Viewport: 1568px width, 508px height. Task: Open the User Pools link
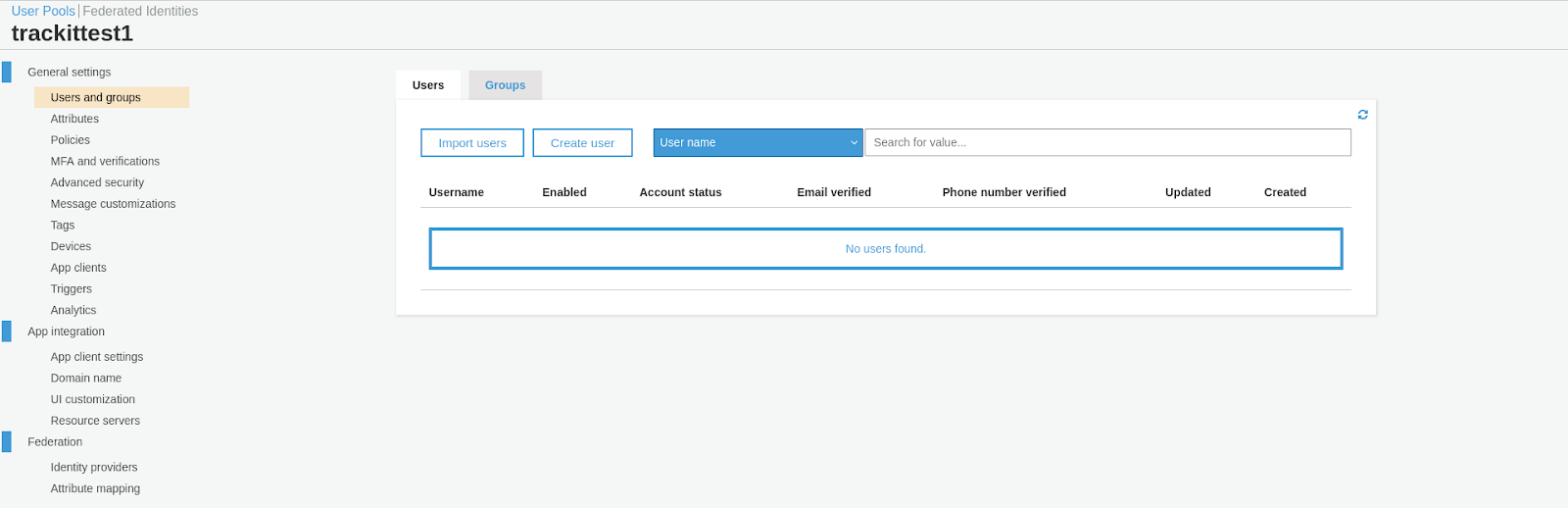click(43, 11)
